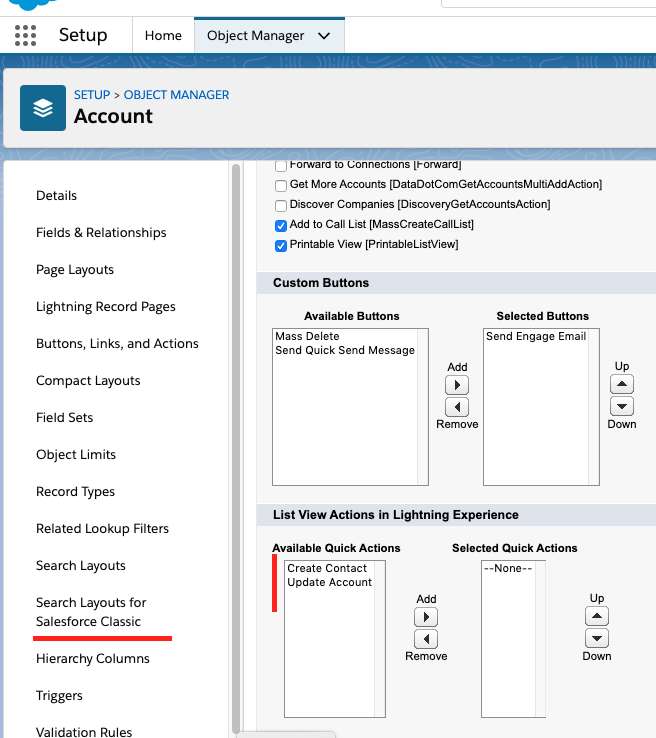This screenshot has width=656, height=738.
Task: Select Mass Delete in Available Buttons
Action: [x=307, y=336]
